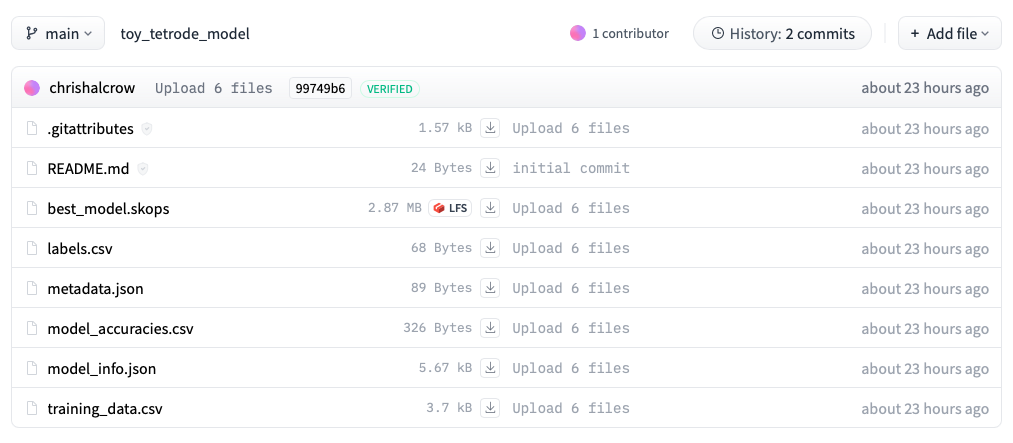The image size is (1013, 443).
Task: Open commit hash 99749b6
Action: point(319,88)
